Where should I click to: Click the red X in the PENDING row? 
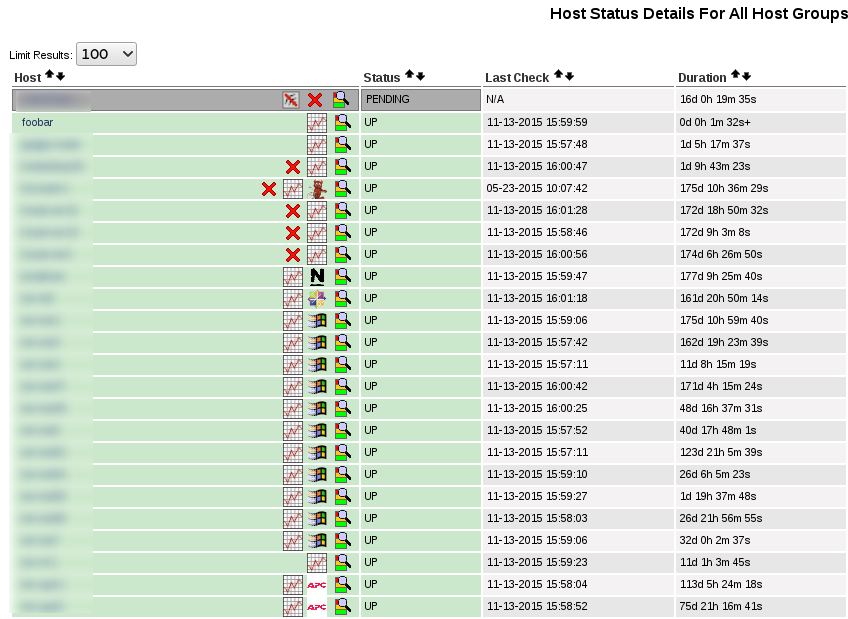tap(315, 100)
